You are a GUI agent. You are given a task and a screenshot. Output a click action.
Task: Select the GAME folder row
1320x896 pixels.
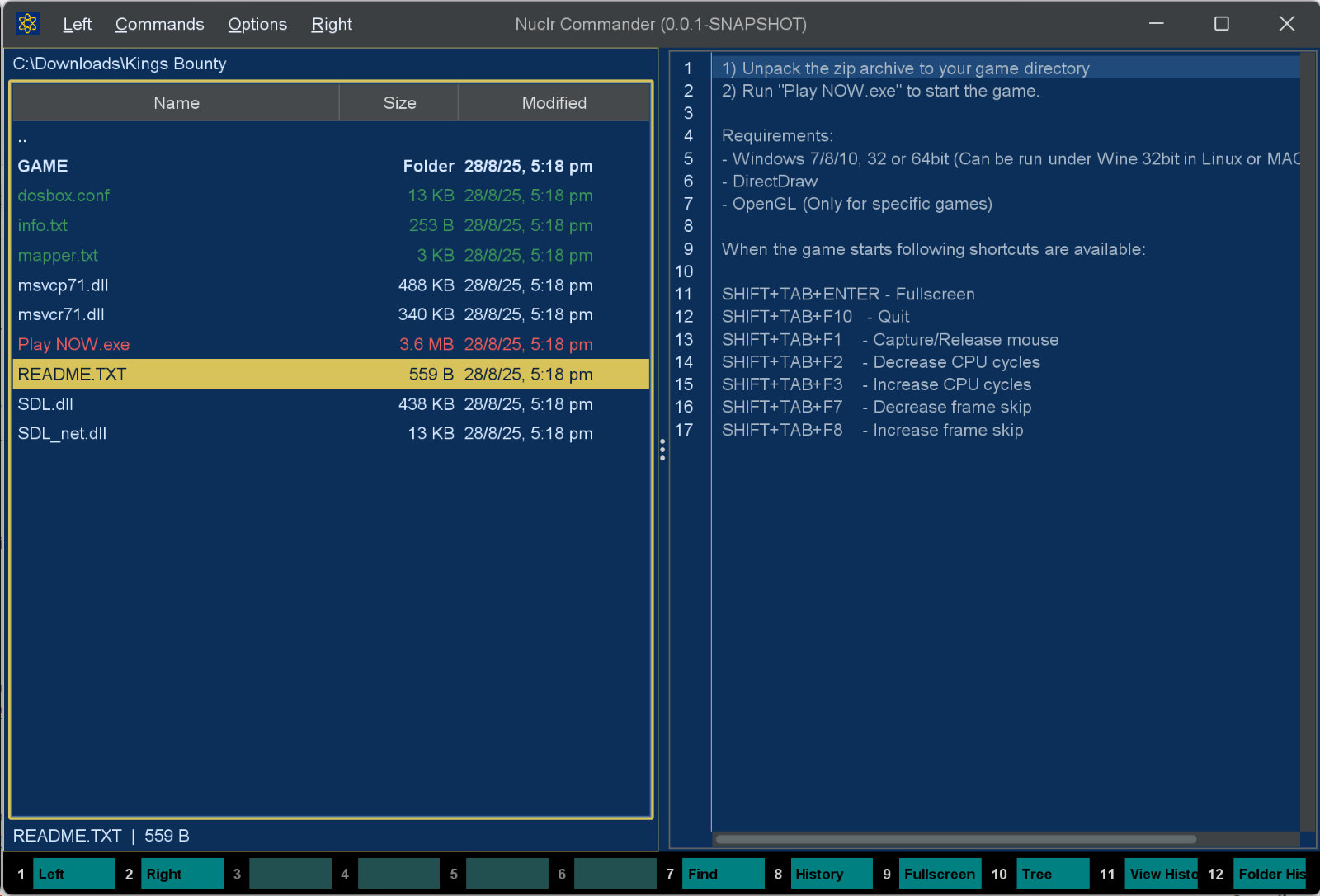tap(331, 166)
